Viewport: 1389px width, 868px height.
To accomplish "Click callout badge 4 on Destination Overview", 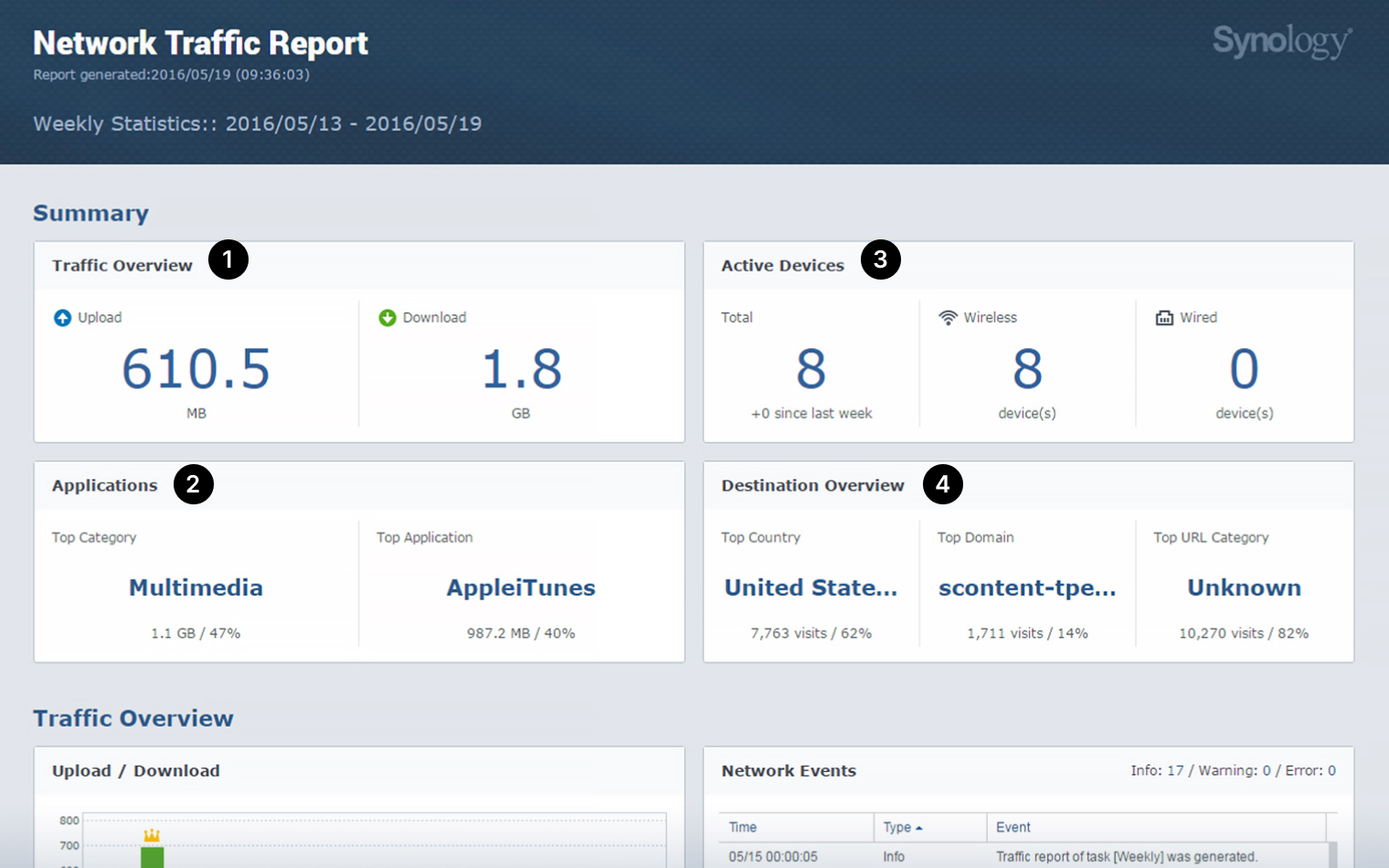I will point(943,484).
